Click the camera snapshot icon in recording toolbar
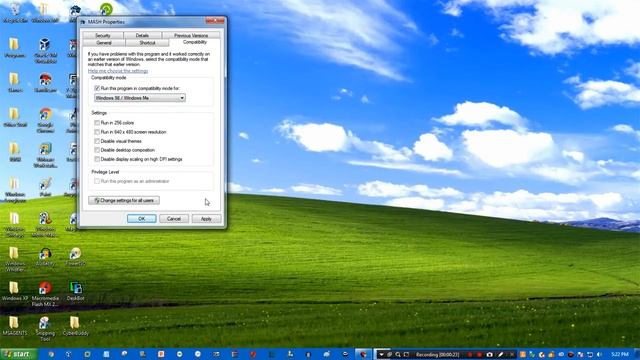The height and width of the screenshot is (360, 640). 489,354
